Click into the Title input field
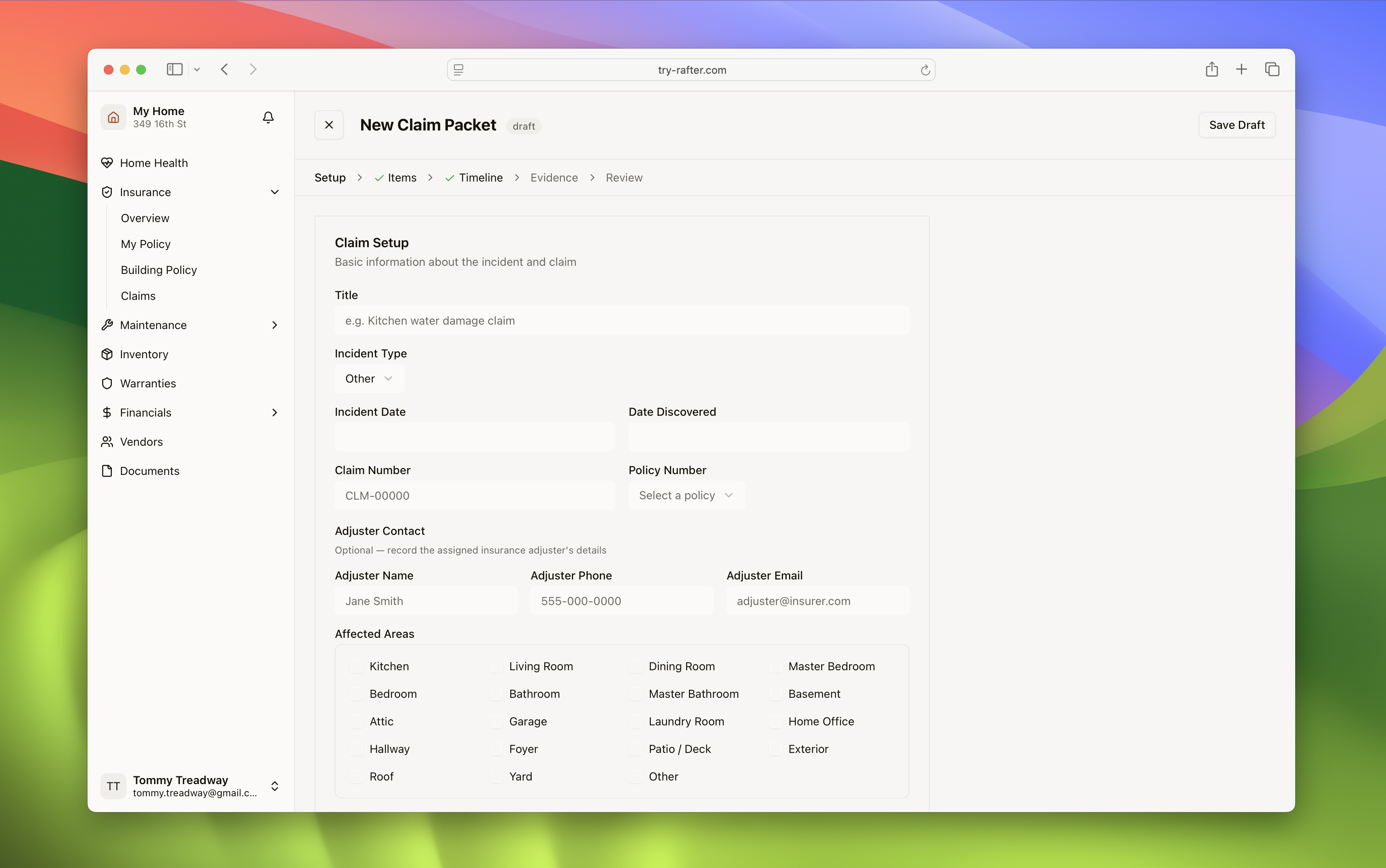Screen dimensions: 1386x868 (621, 320)
